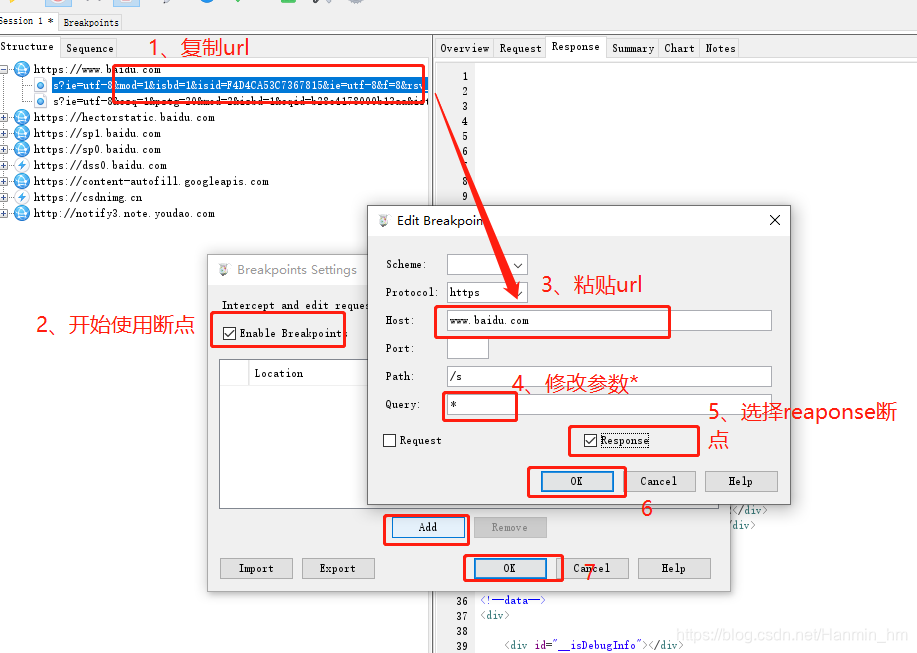Click Help in Breakpoints Settings dialog
The width and height of the screenshot is (917, 653).
(674, 568)
